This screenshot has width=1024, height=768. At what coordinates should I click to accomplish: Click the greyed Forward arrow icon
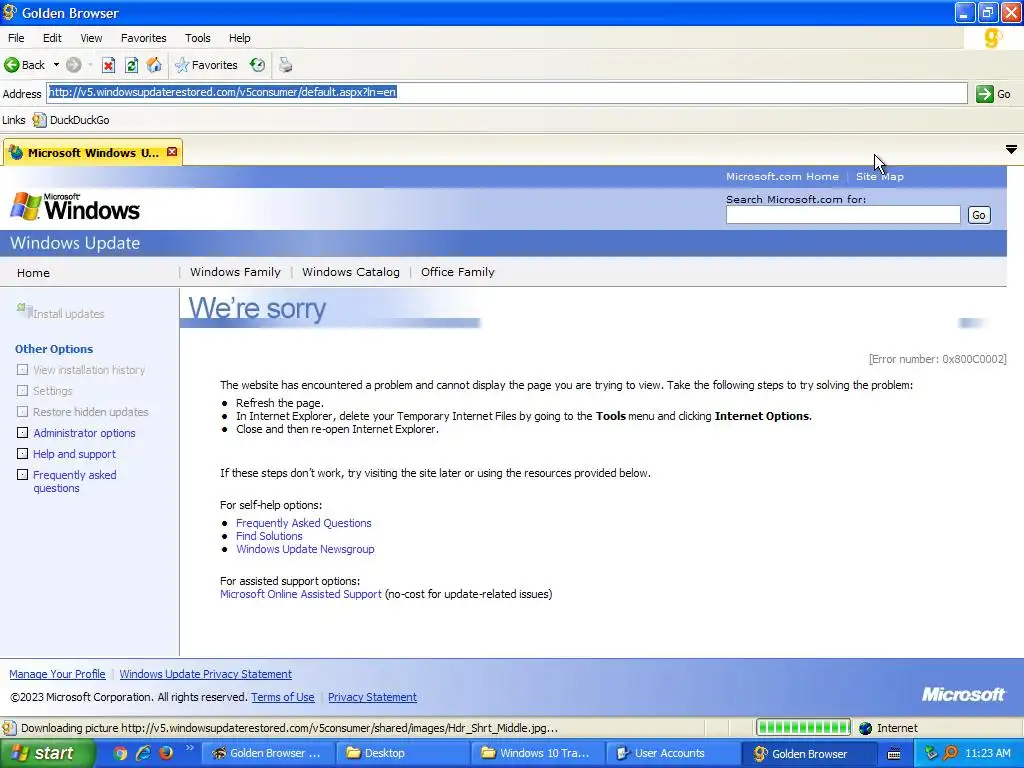click(74, 65)
